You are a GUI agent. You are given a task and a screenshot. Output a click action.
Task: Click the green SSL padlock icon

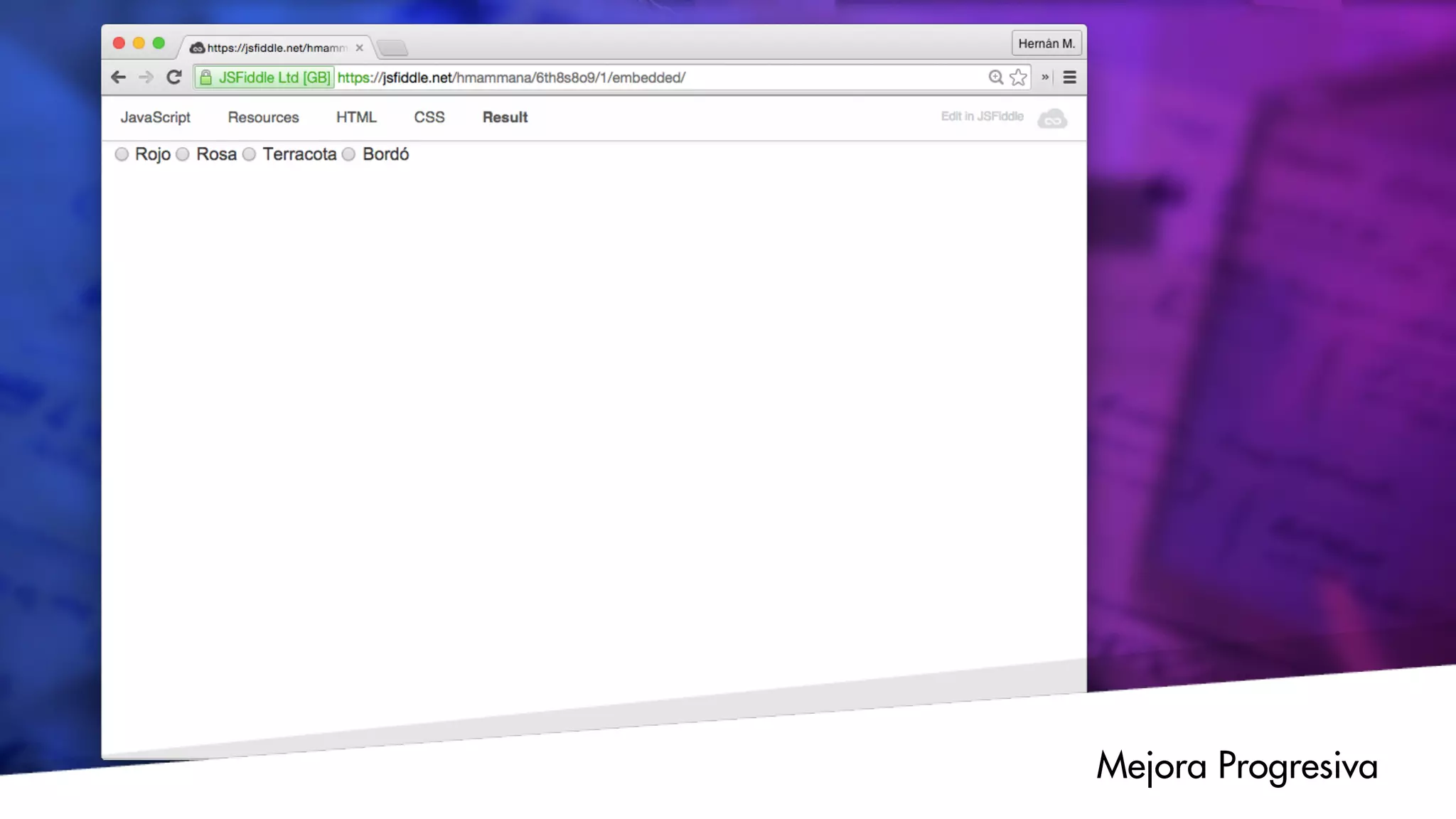click(205, 77)
